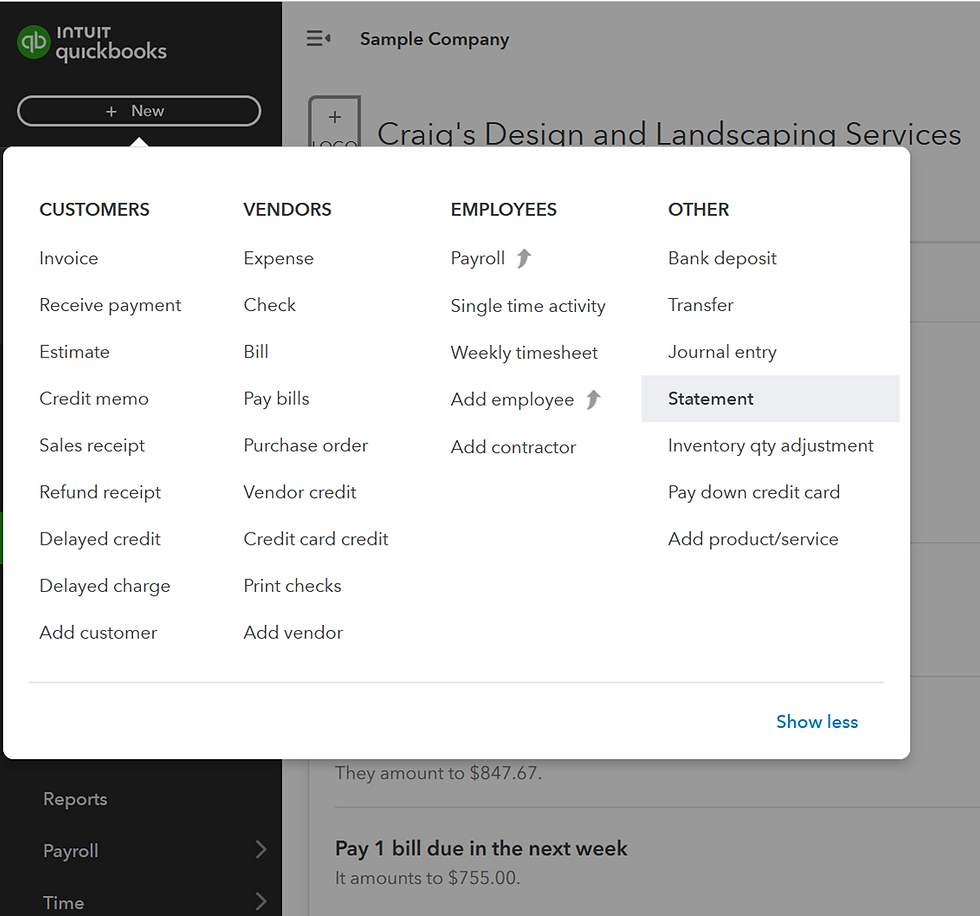Open Weekly timesheet entry
The image size is (980, 916).
tap(524, 353)
